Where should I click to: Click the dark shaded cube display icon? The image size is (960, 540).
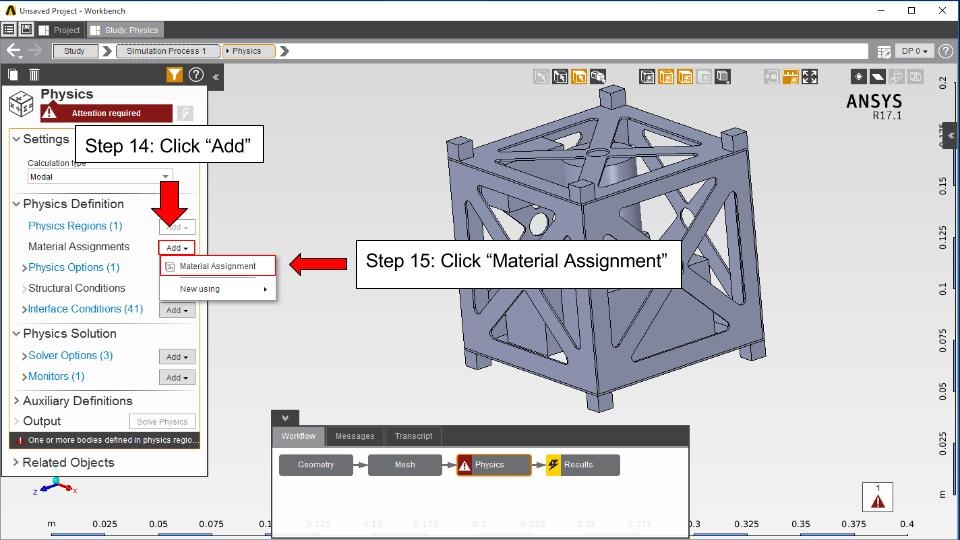coord(723,77)
